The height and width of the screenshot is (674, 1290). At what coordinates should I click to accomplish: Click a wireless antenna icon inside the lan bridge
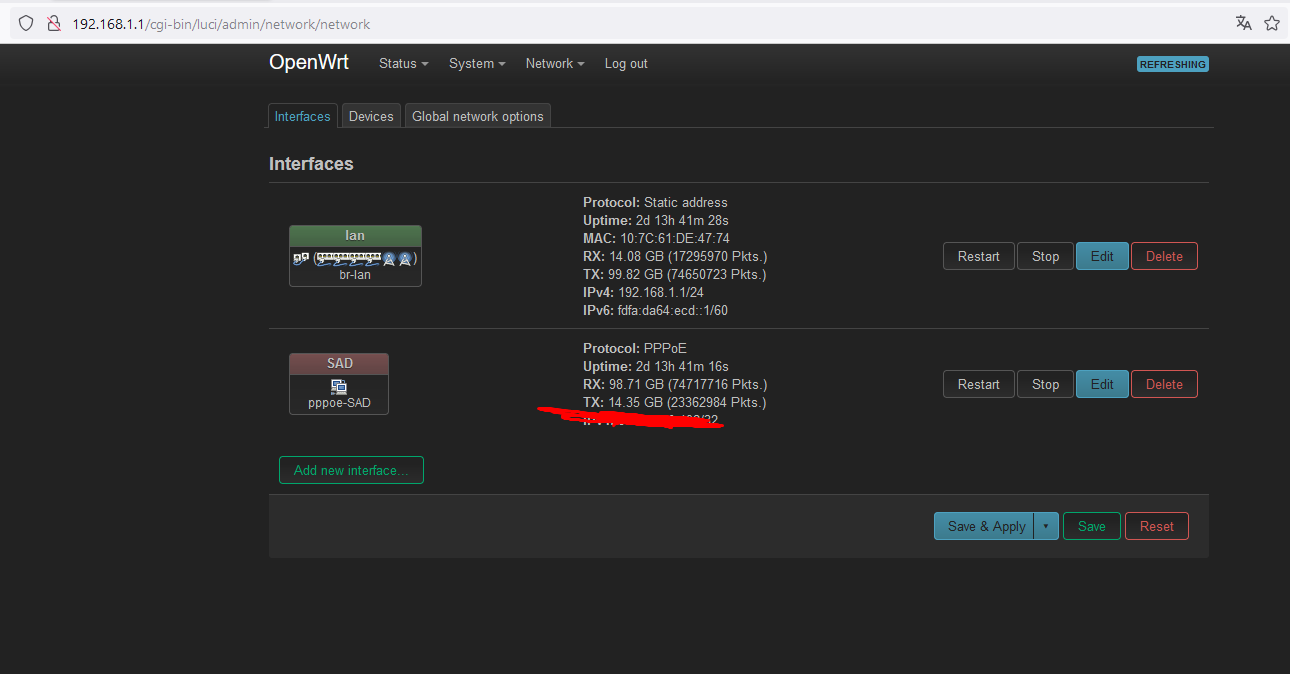coord(389,258)
